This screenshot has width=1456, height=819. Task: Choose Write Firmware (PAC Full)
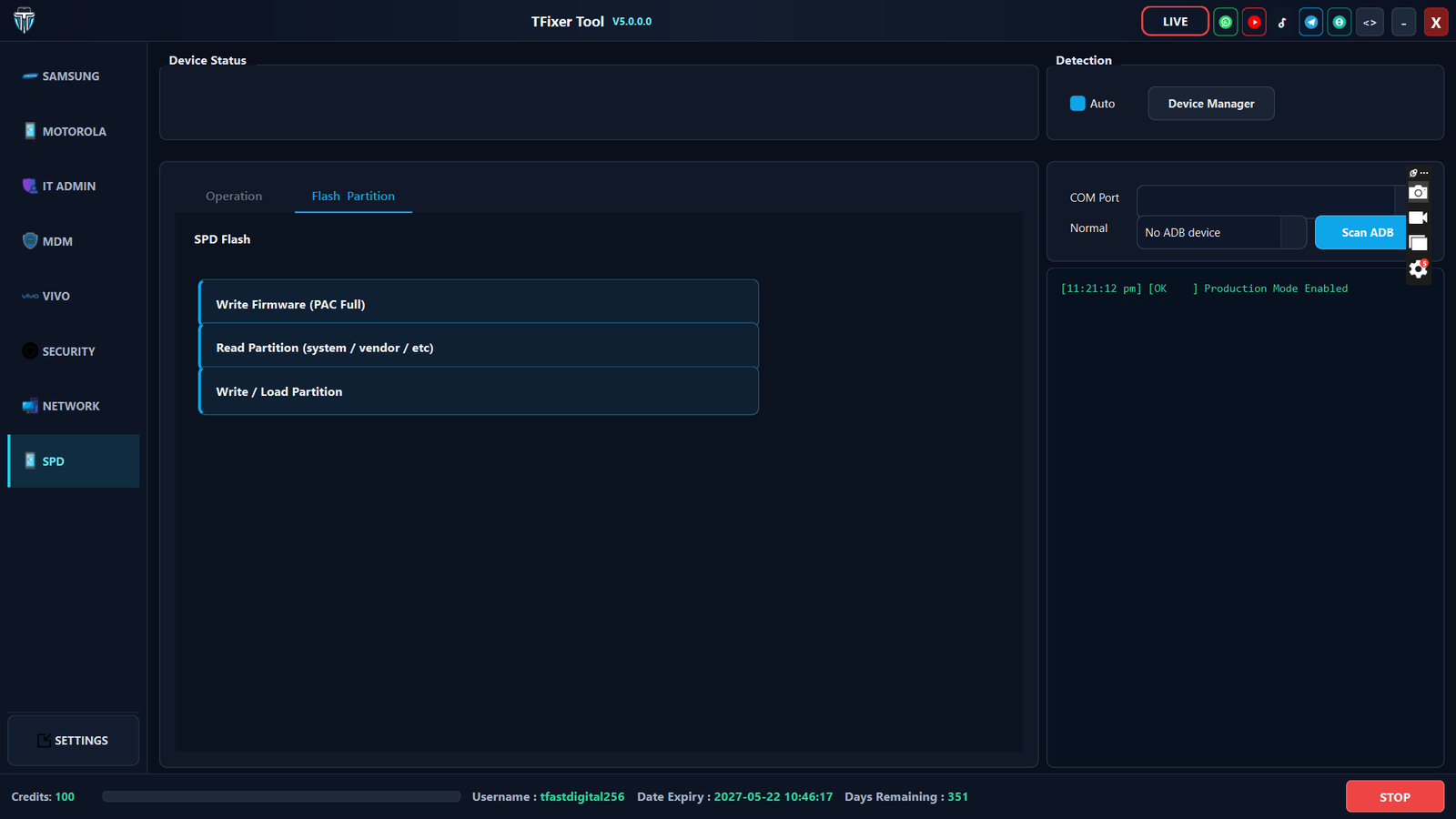[x=479, y=304]
